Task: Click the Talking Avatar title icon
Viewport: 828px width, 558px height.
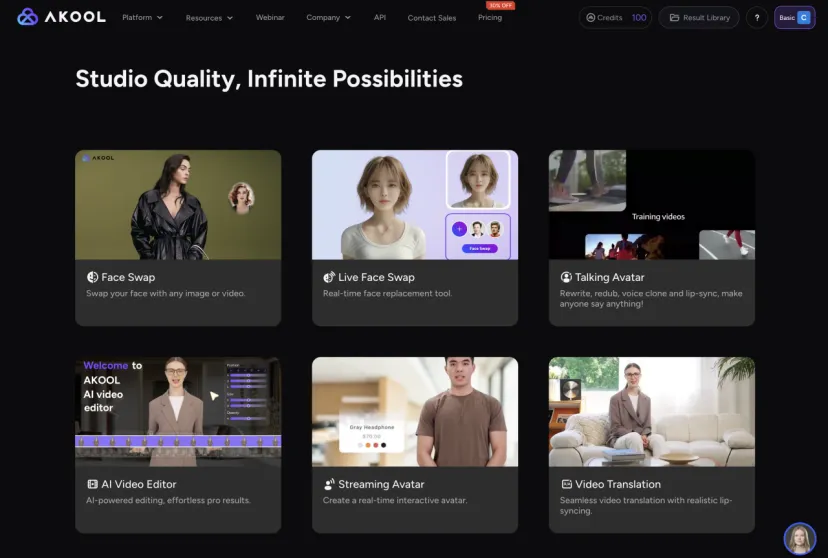Action: (566, 277)
